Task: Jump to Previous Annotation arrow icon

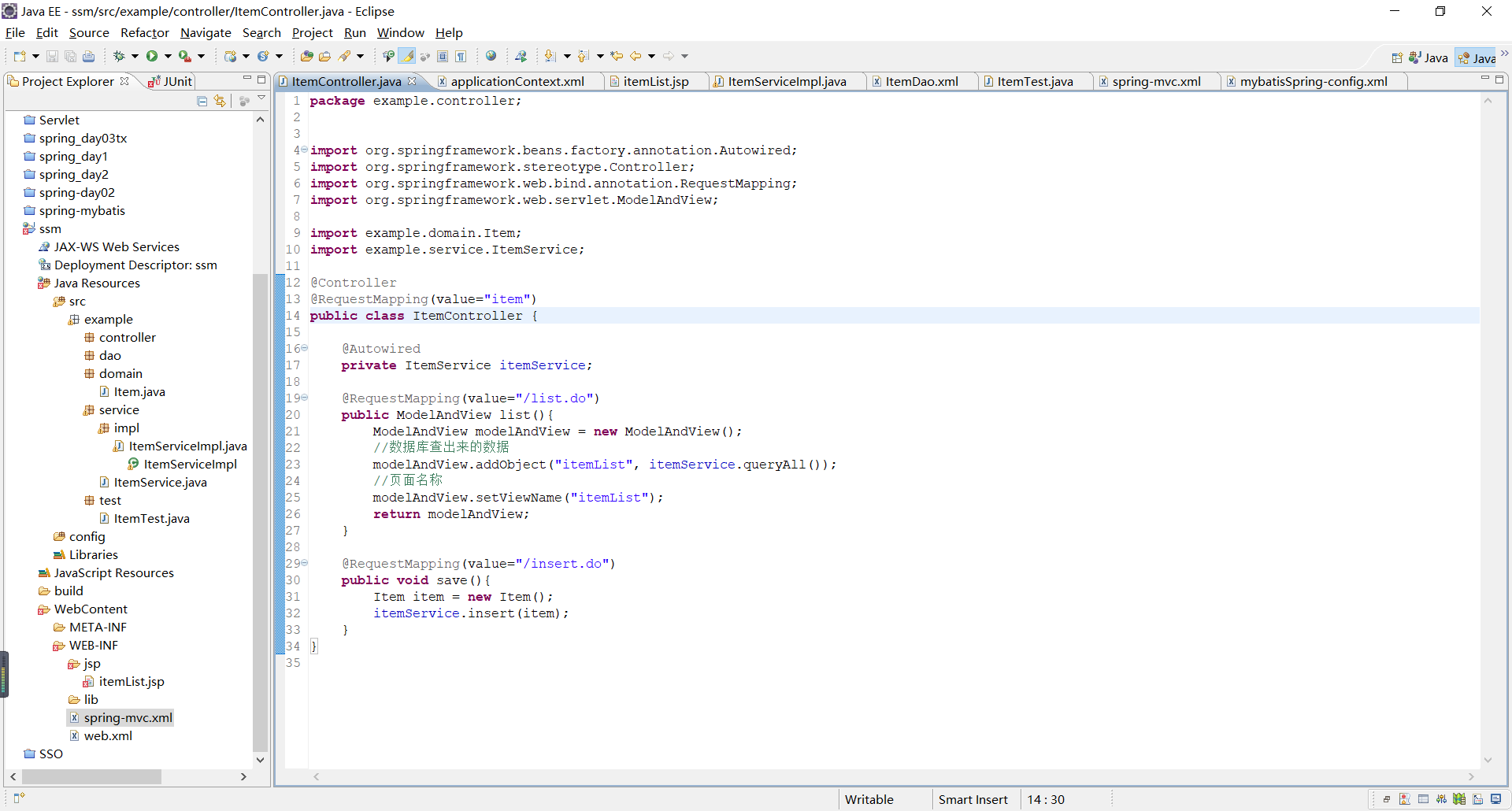Action: tap(583, 56)
